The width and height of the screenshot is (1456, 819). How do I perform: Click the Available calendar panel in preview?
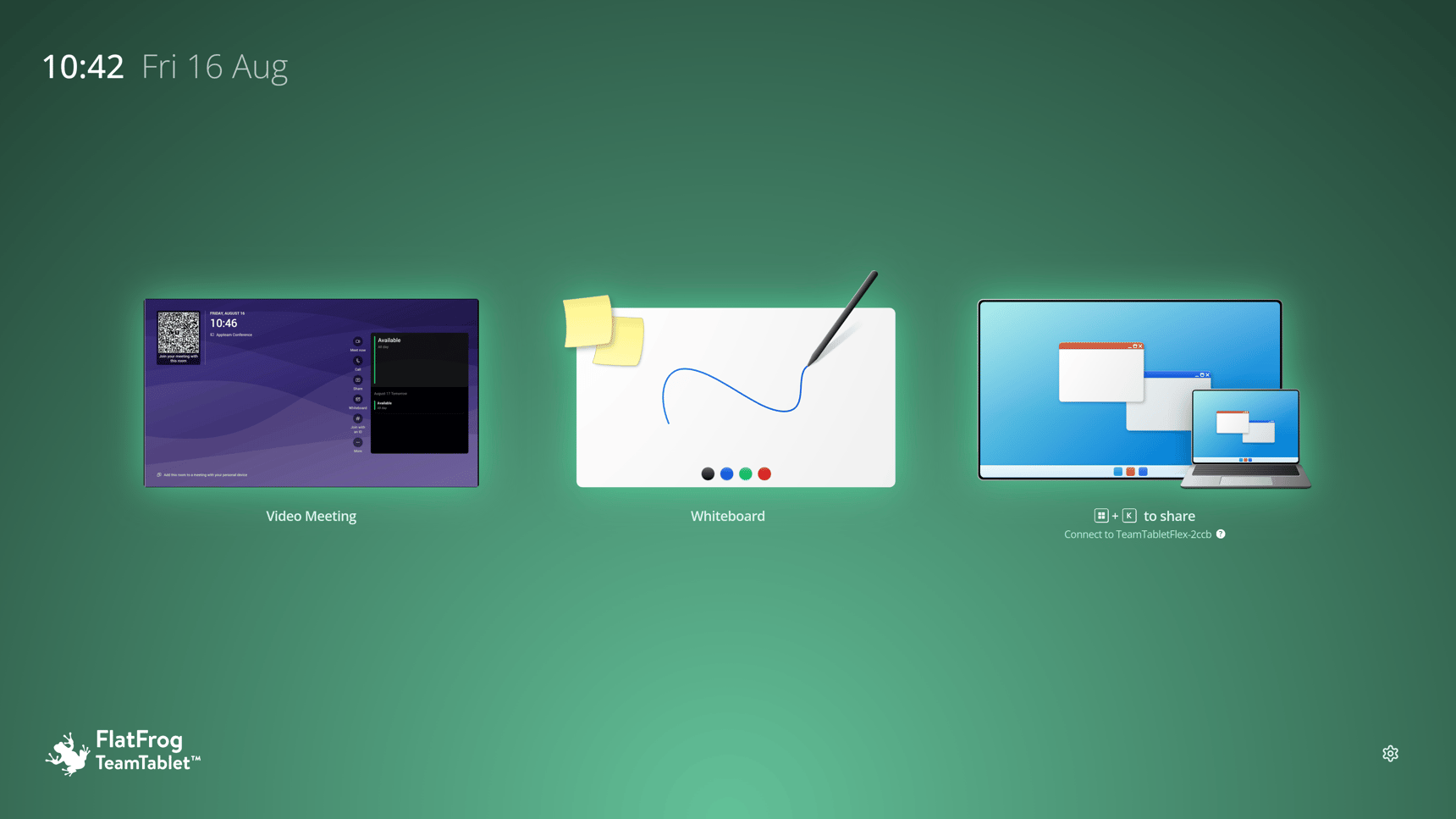point(420,357)
